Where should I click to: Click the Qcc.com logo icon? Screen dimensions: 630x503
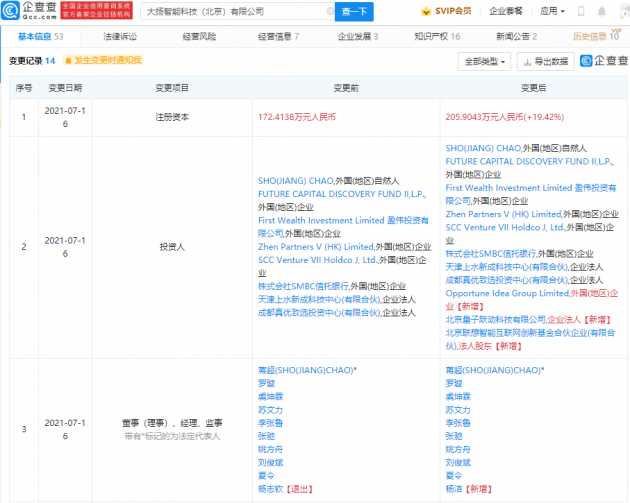coord(10,10)
